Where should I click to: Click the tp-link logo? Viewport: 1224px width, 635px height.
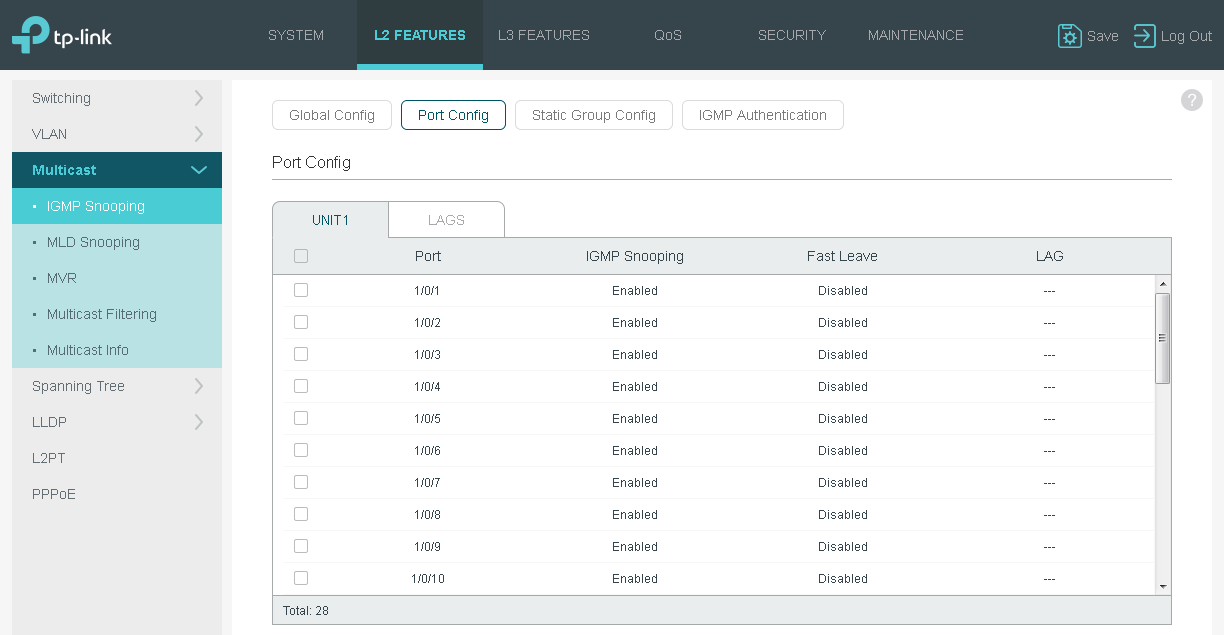[x=62, y=35]
